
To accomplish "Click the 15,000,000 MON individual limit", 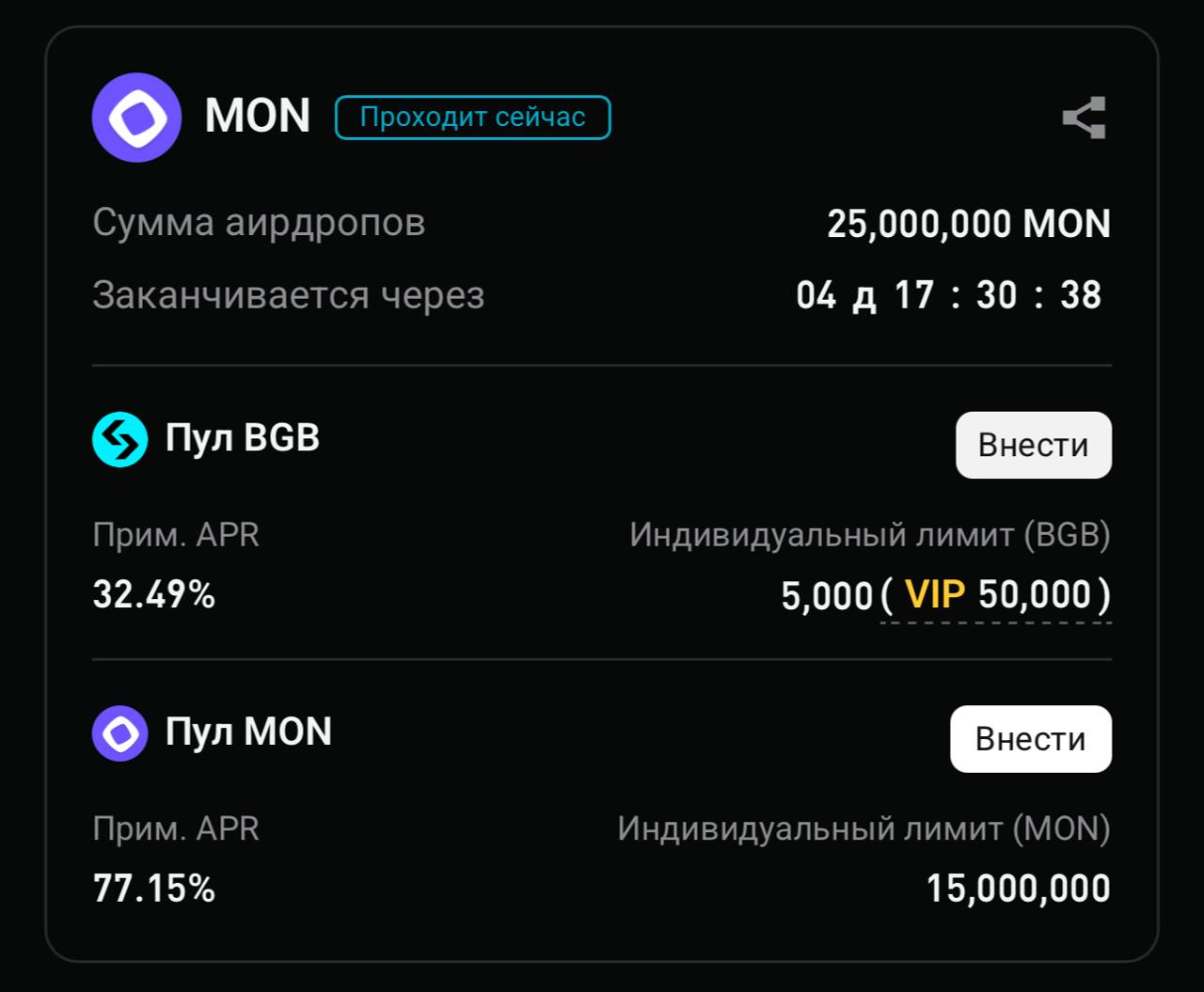I will 1018,887.
